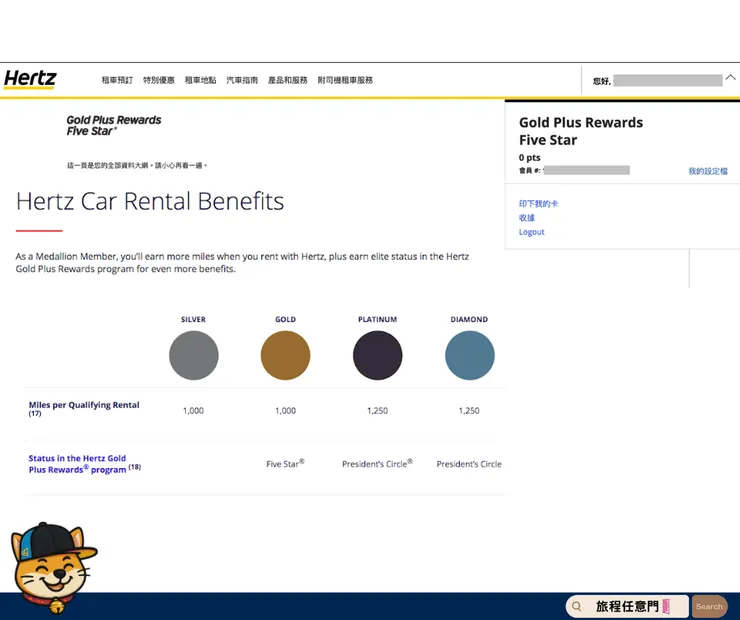Open the 我的設定檔 profile link
The width and height of the screenshot is (740, 620).
(708, 171)
